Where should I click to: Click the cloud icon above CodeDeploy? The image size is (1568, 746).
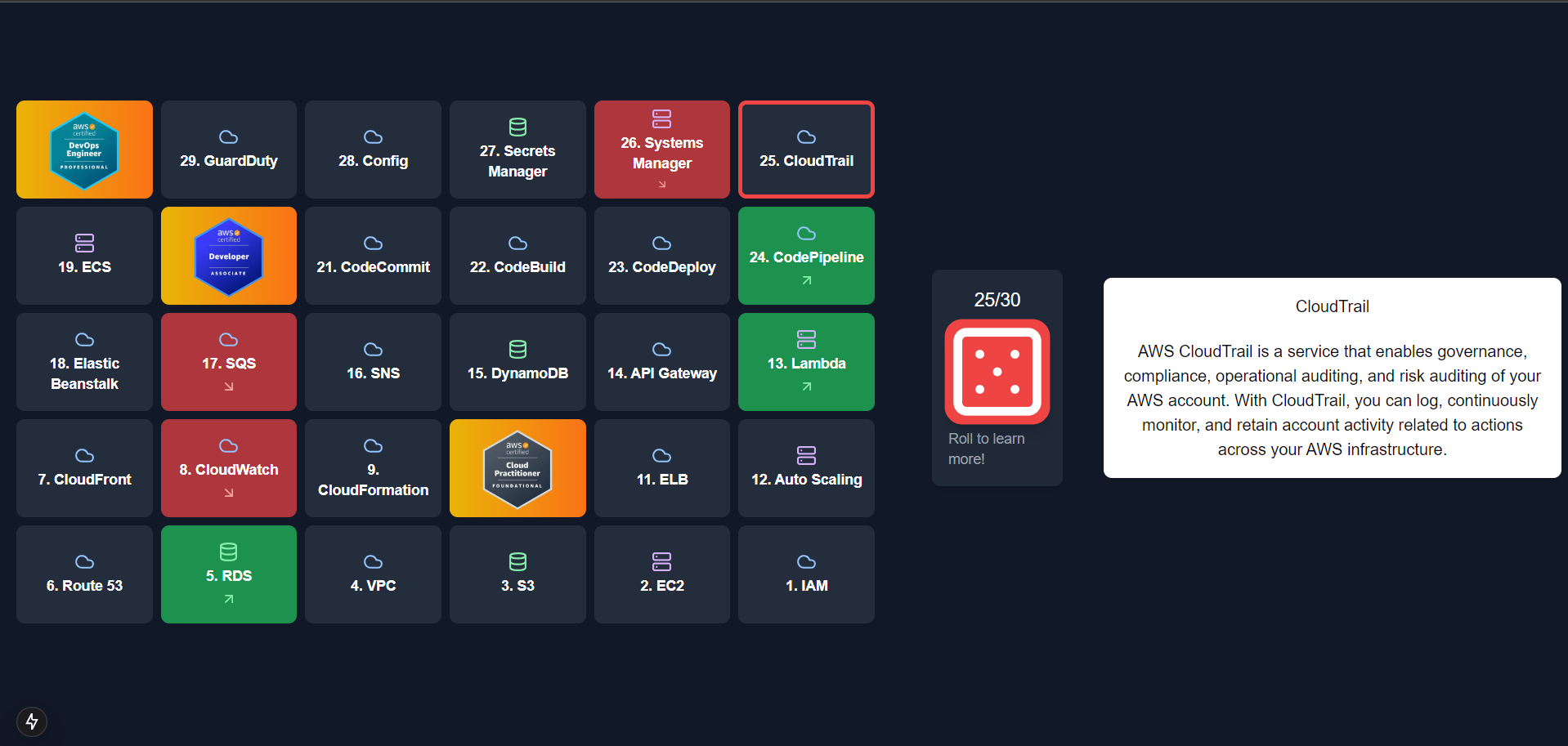tap(662, 243)
